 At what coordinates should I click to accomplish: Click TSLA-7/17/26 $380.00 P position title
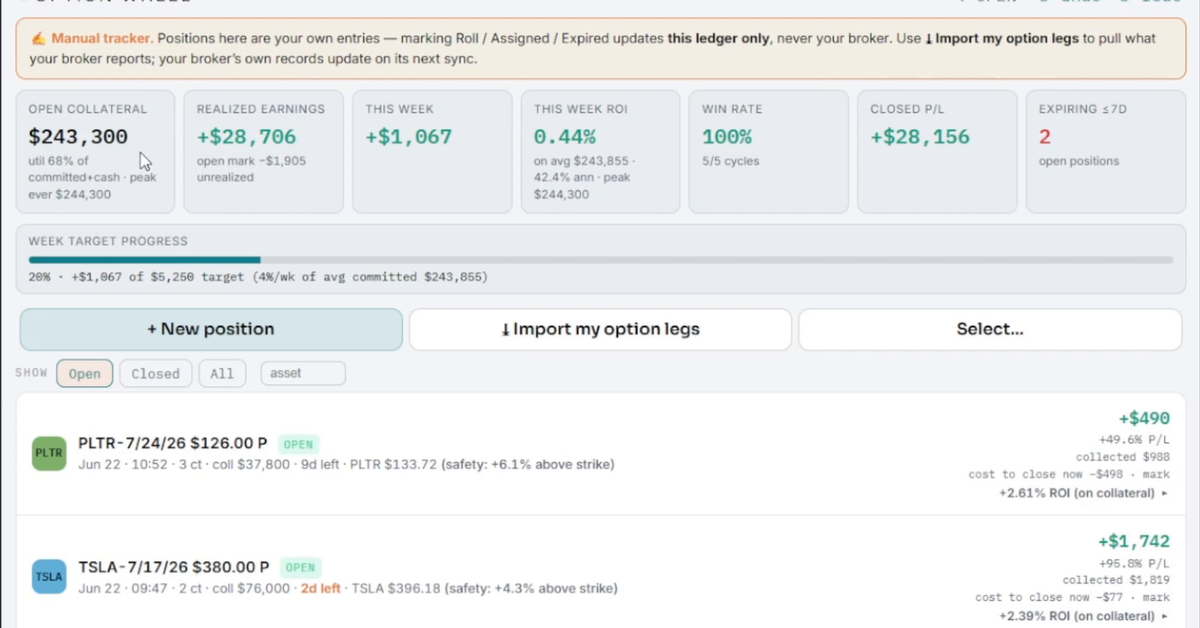(x=174, y=567)
